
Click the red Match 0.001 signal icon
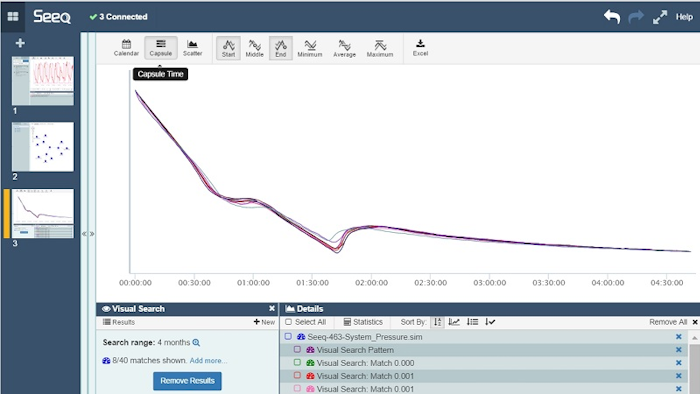click(310, 376)
